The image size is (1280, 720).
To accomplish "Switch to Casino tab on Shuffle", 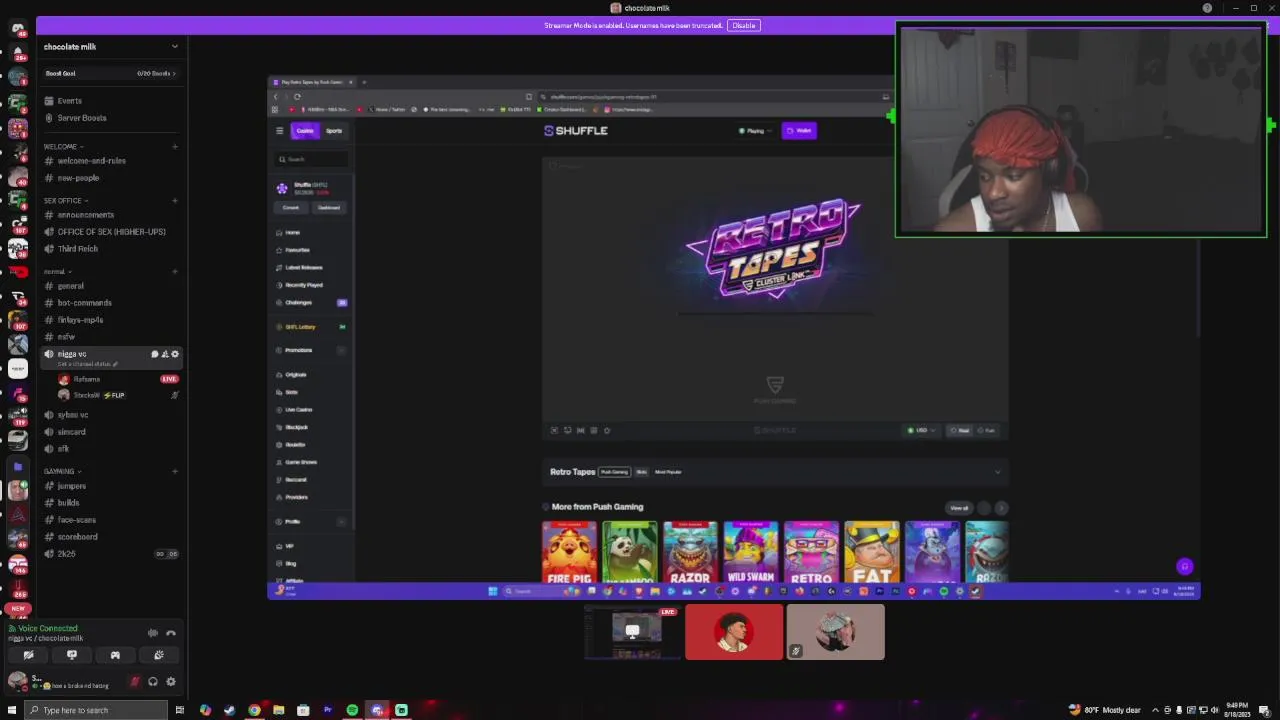I will coord(305,131).
